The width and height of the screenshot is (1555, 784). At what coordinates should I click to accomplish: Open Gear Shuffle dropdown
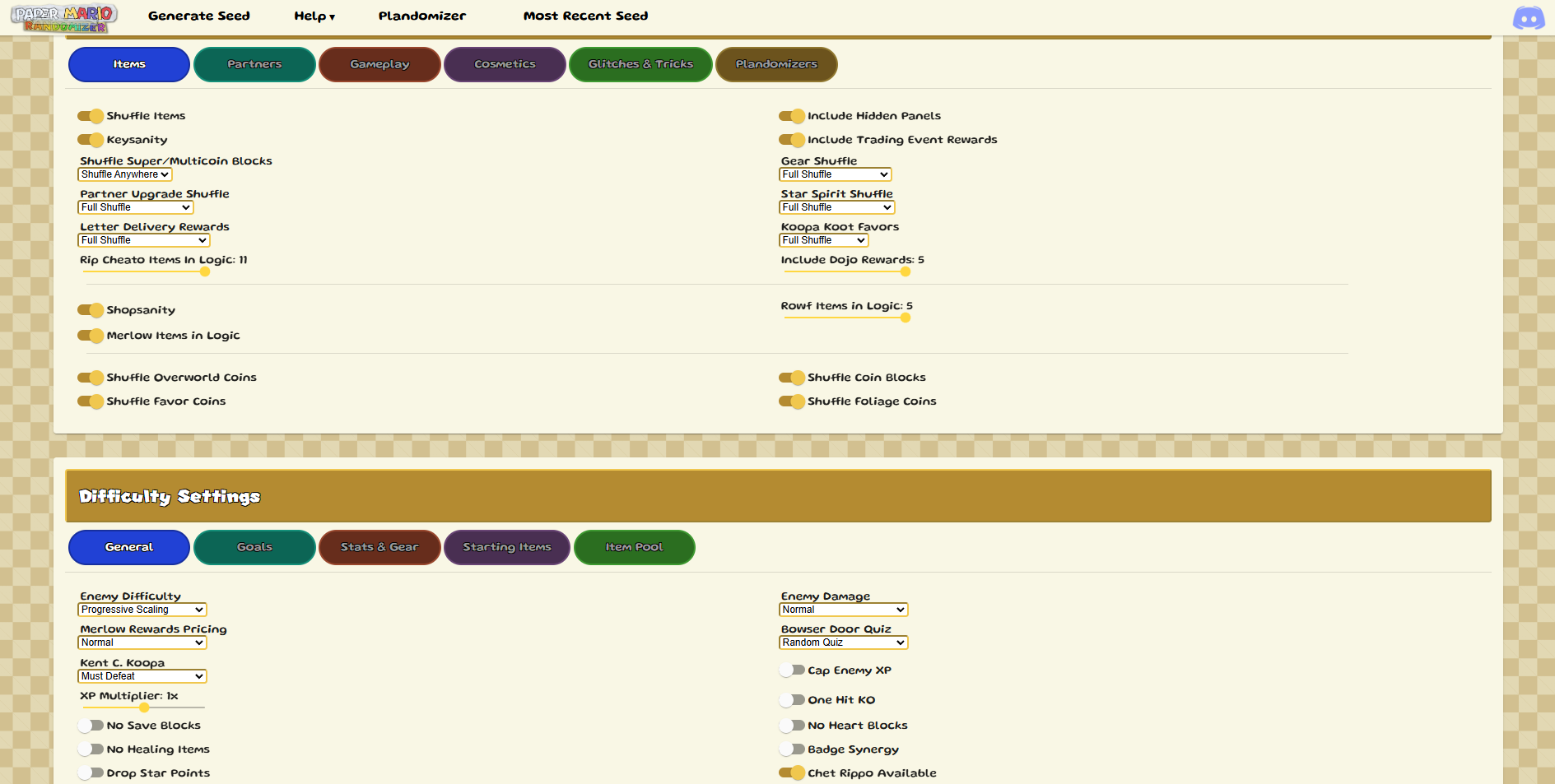(x=836, y=174)
